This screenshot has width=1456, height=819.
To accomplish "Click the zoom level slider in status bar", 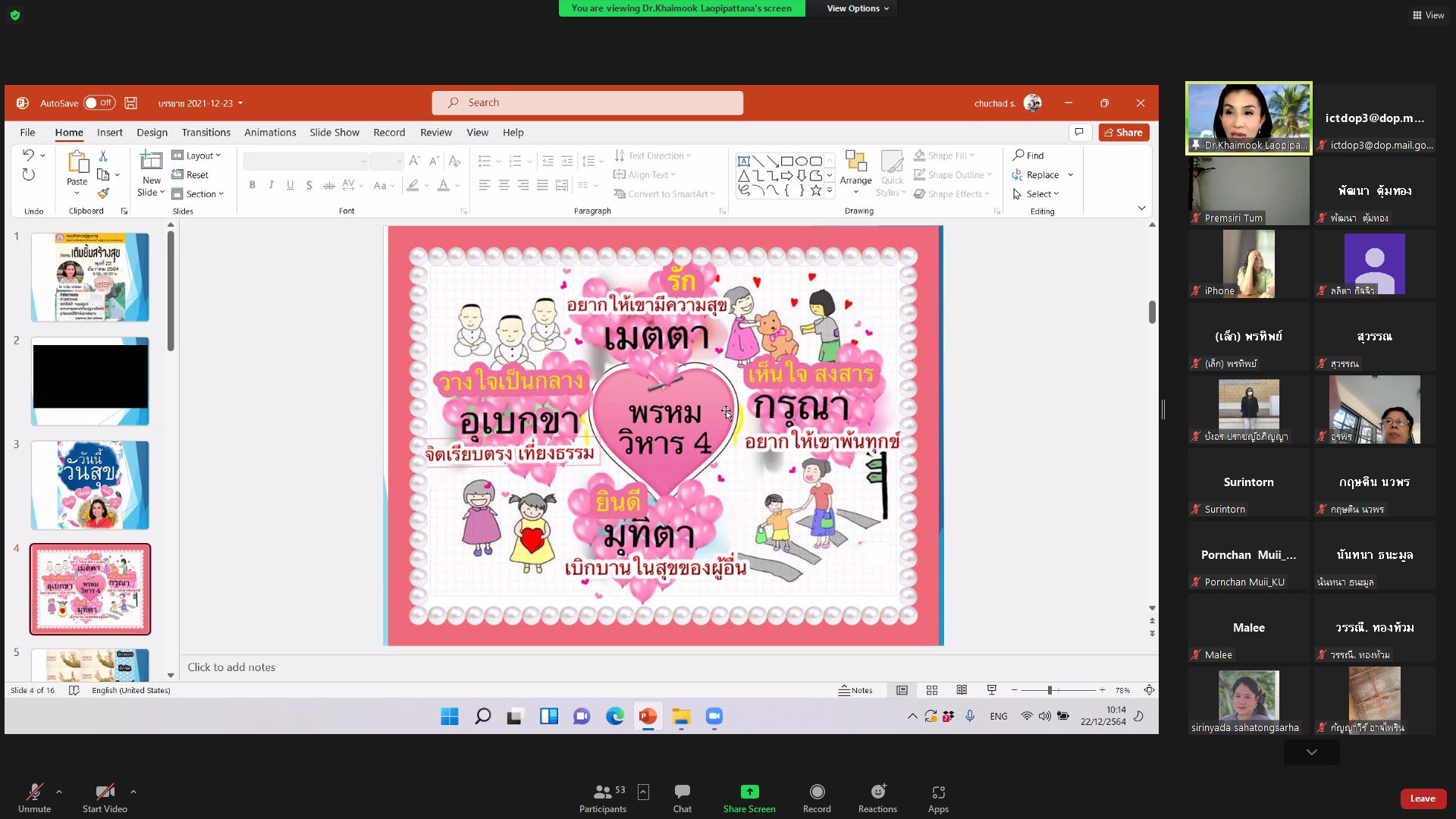I will [1050, 690].
